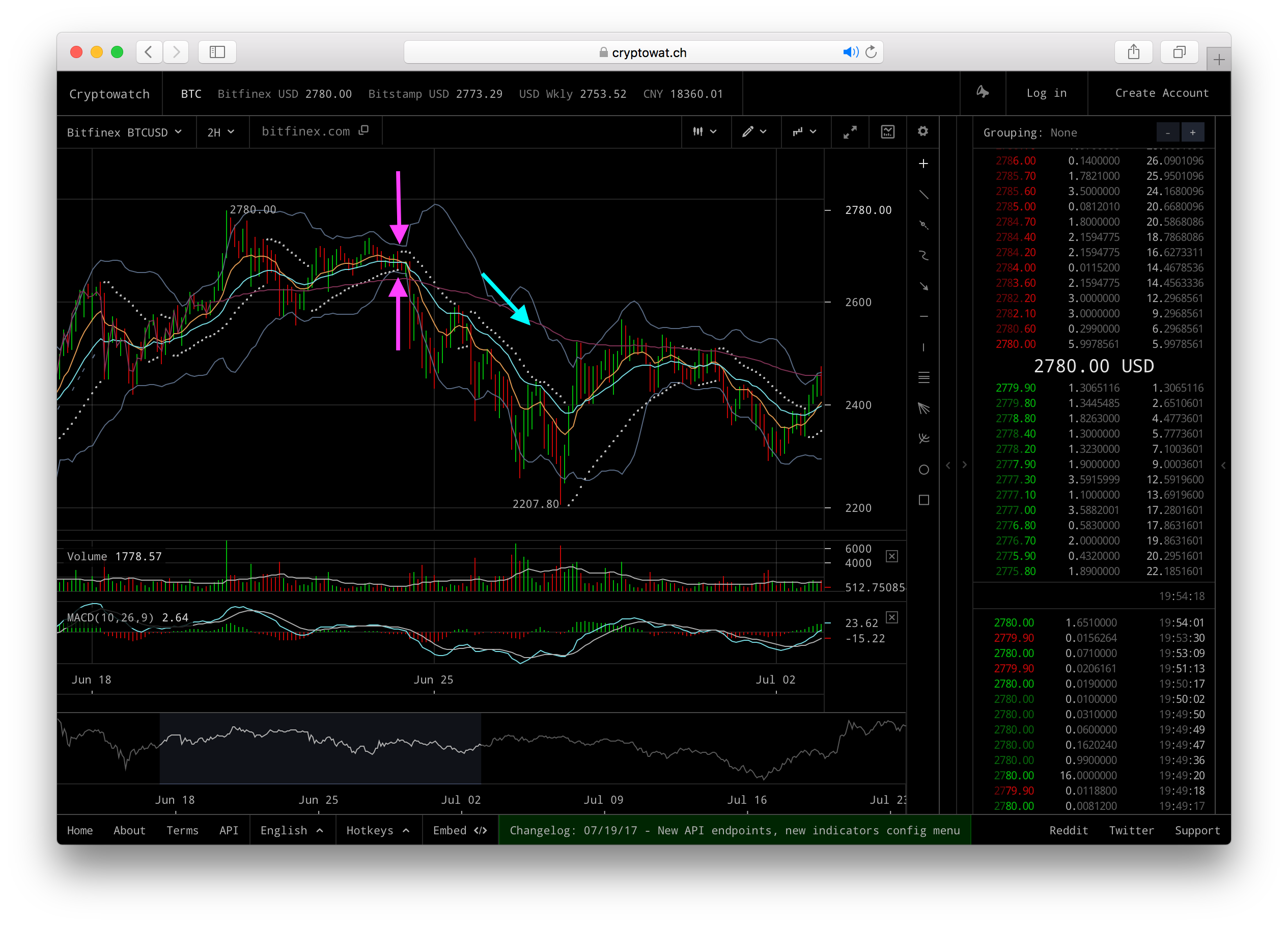Viewport: 1288px width, 926px height.
Task: Expand the Hotkeys menu
Action: pos(378,830)
